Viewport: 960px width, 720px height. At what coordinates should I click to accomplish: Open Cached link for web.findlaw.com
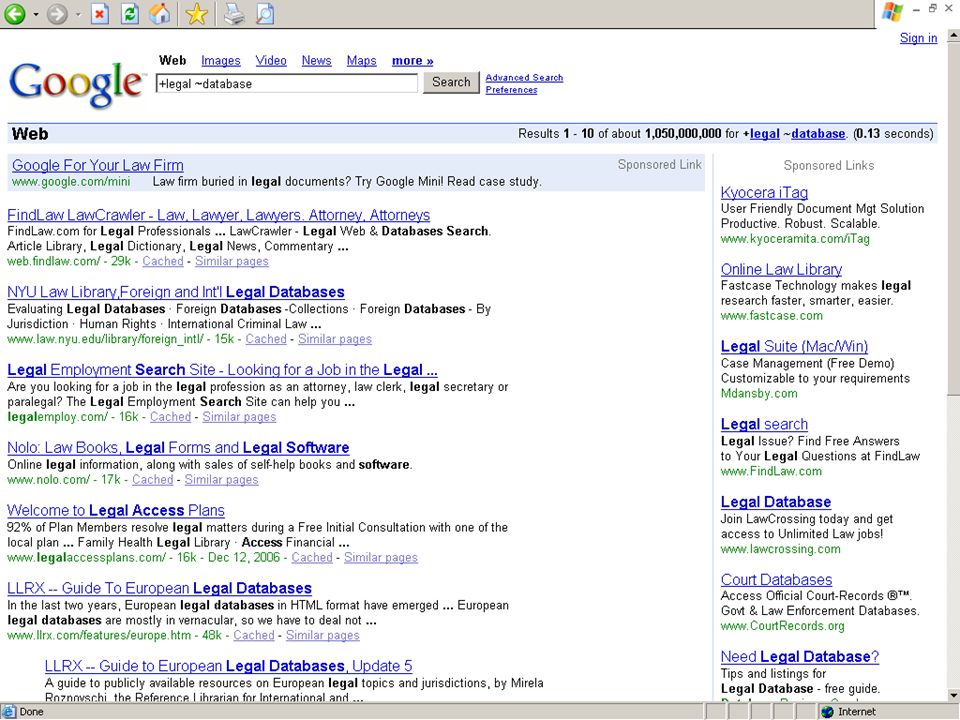point(163,261)
